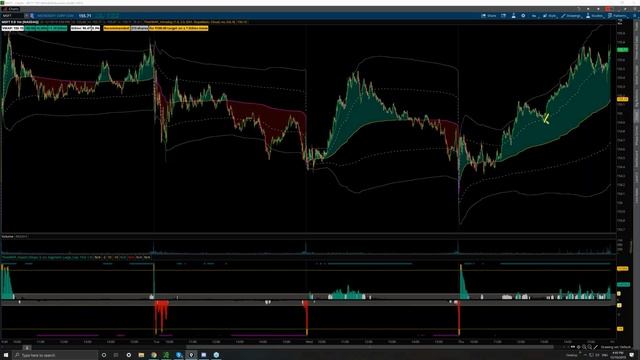
Task: Expand the symbol dropdown arrow beside MSFT
Action: (26, 16)
